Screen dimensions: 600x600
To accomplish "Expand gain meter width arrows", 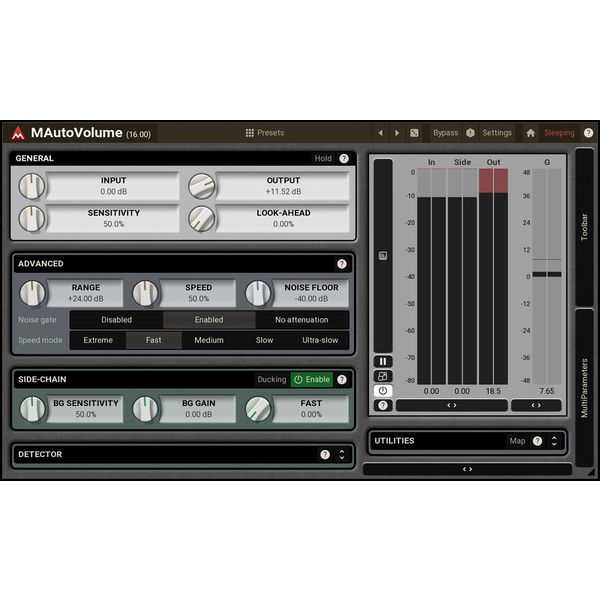I will [x=536, y=406].
